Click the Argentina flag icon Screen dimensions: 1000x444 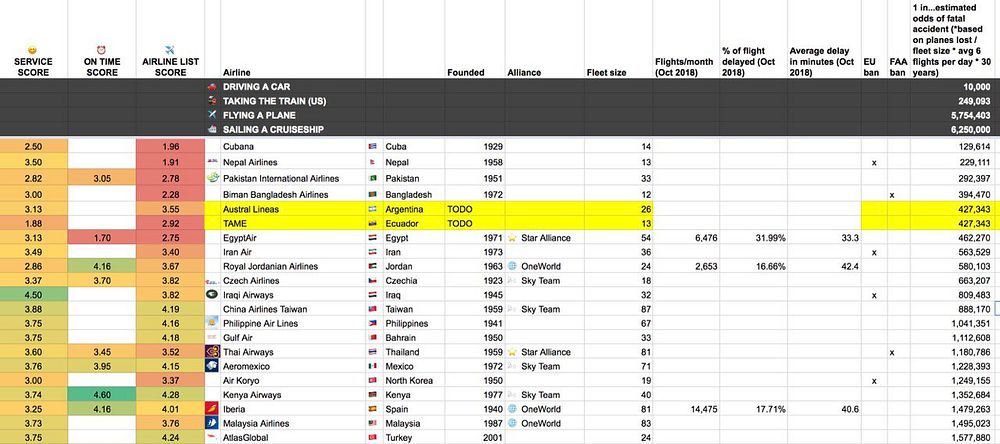point(373,209)
